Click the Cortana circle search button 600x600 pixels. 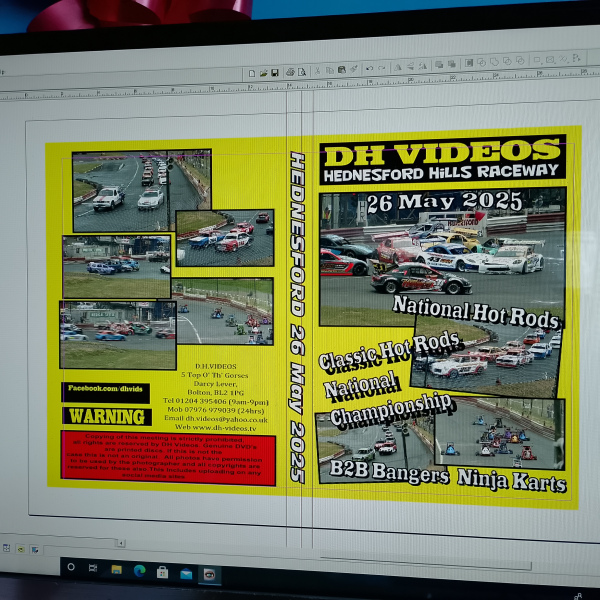[70, 567]
